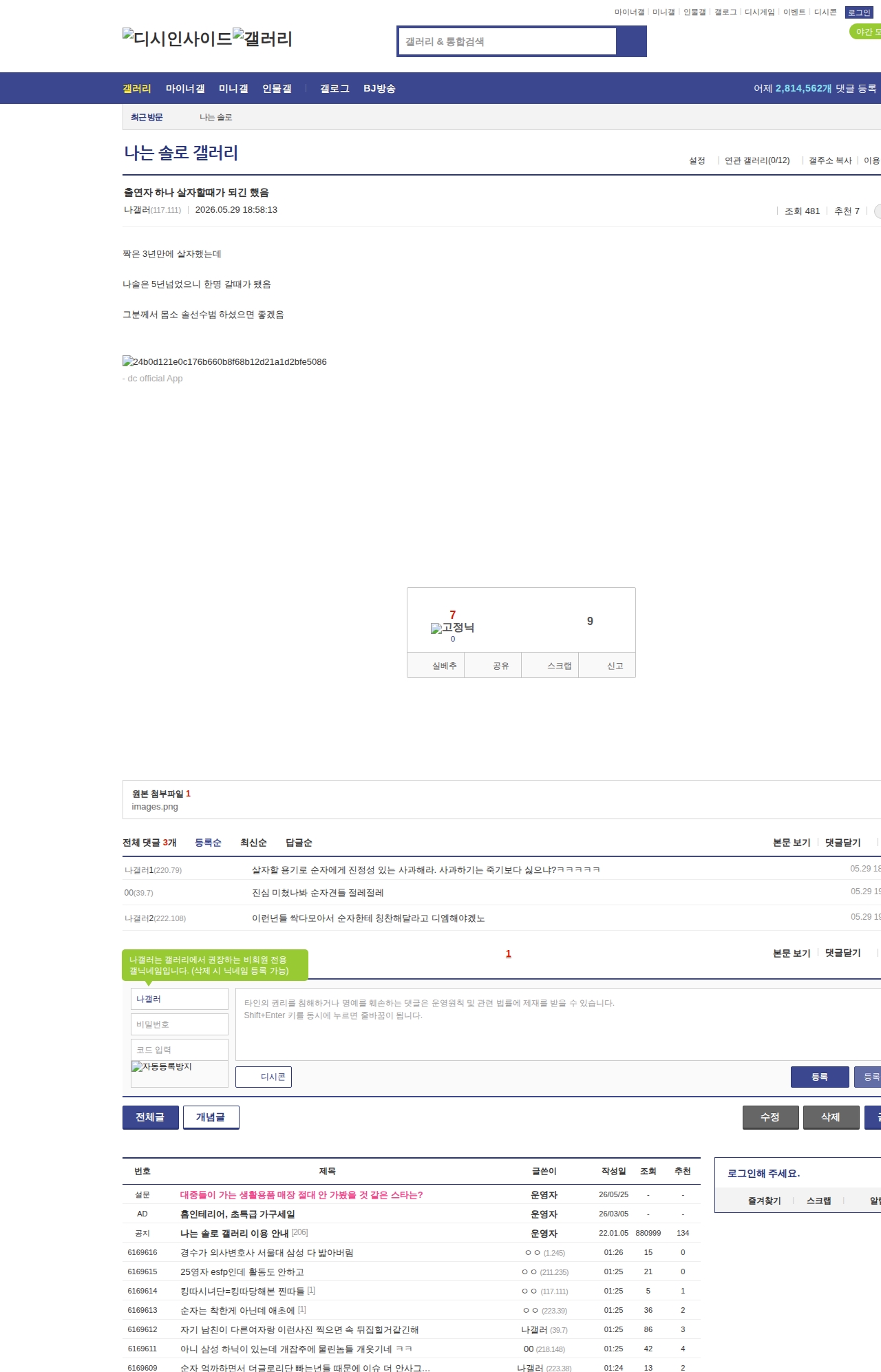
Task: Open post 경수가 의사변호사 서울대 삼성 다 밟아버림
Action: [267, 1253]
